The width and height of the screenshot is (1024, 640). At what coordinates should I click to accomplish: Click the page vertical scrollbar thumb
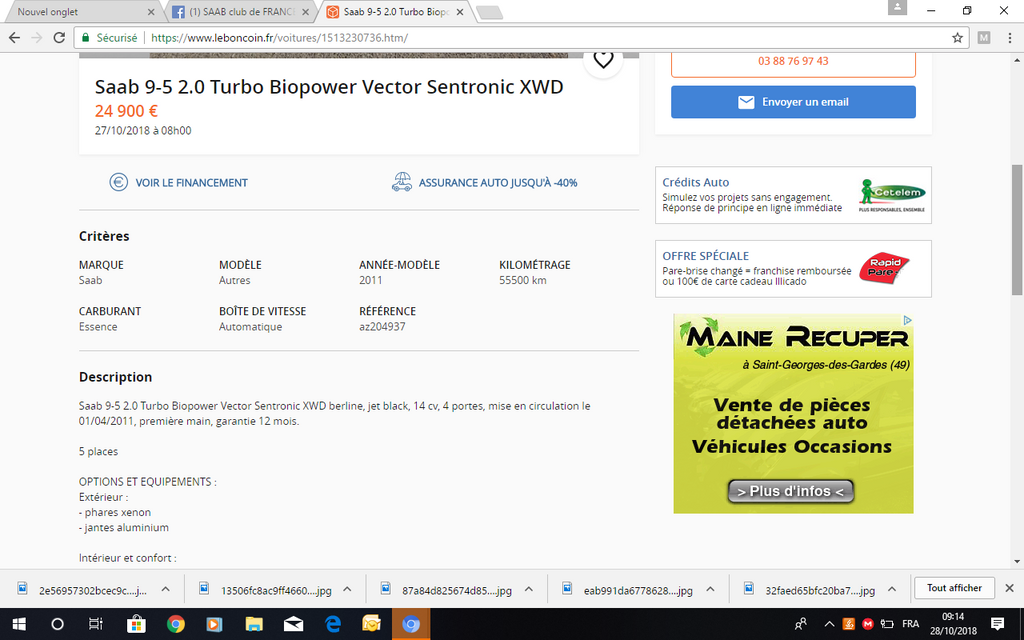pyautogui.click(x=1017, y=229)
